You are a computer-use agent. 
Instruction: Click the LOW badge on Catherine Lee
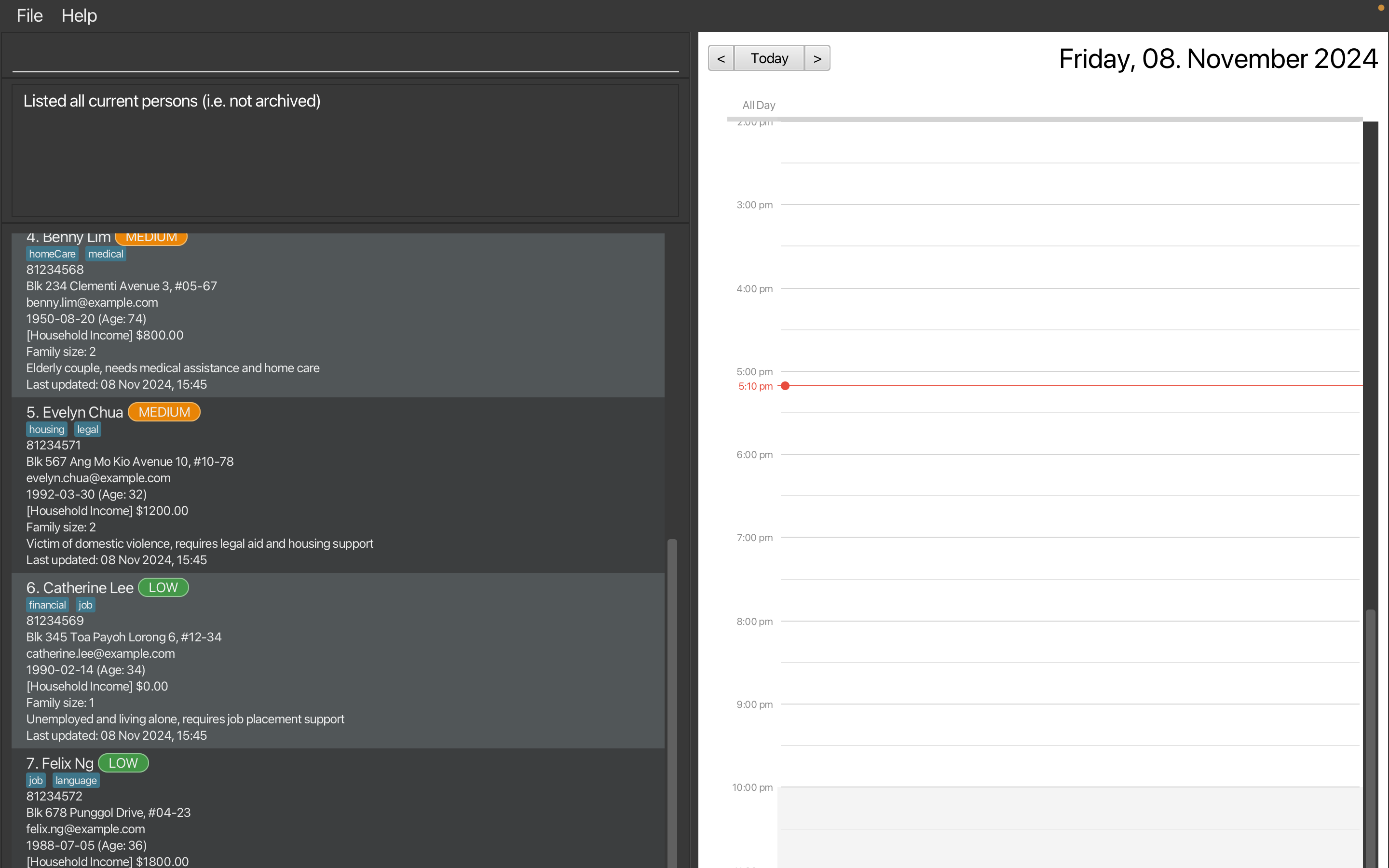coord(164,587)
